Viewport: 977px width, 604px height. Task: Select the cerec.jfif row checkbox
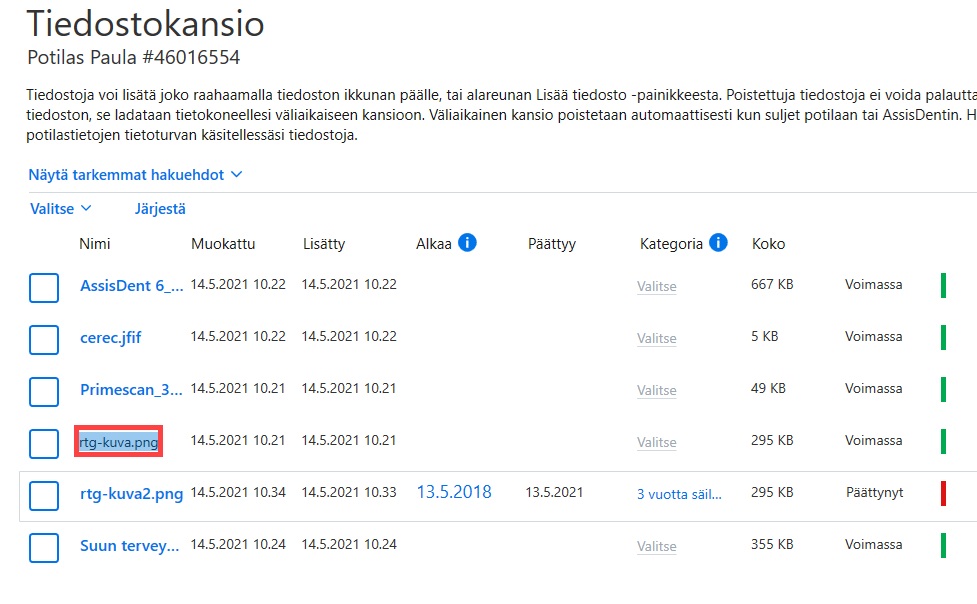click(x=44, y=340)
